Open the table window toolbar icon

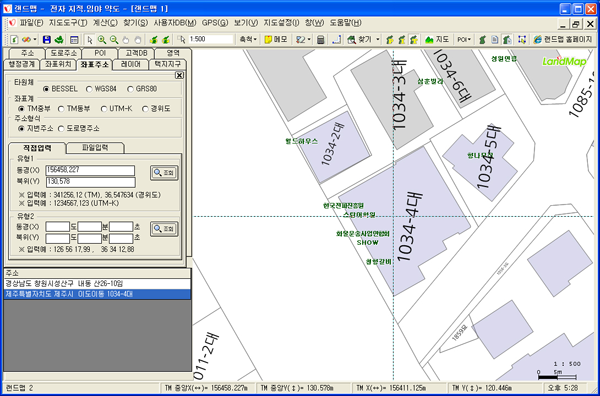tap(74, 39)
